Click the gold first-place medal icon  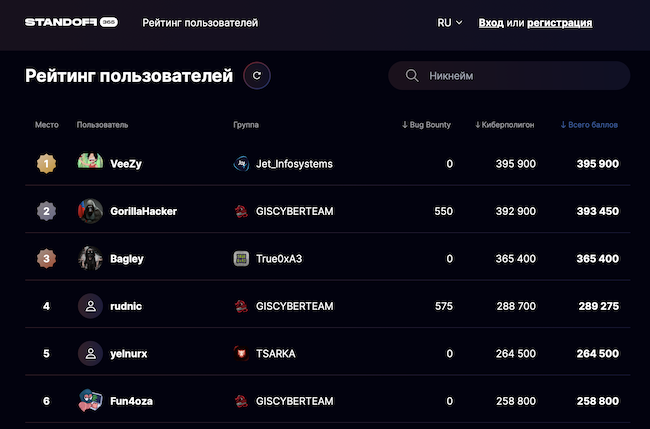tap(45, 163)
